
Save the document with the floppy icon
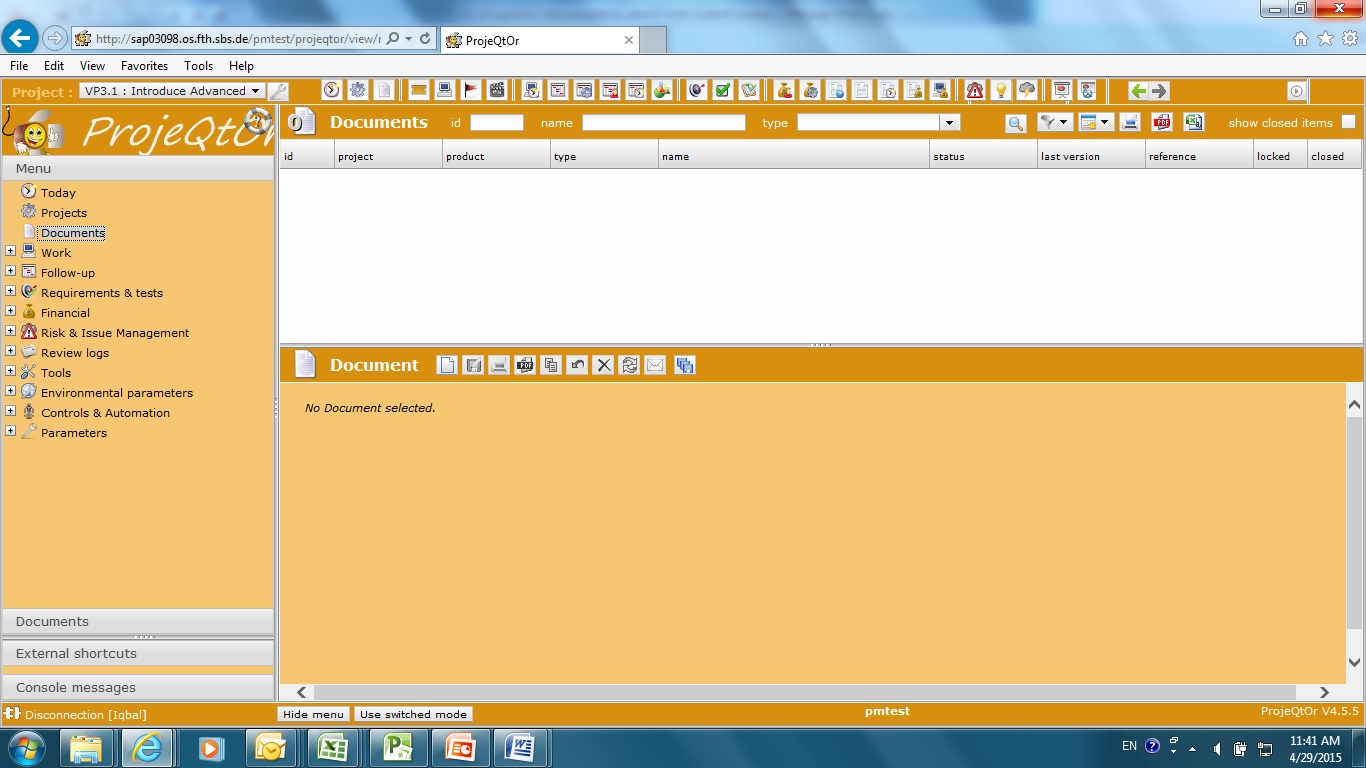point(473,365)
